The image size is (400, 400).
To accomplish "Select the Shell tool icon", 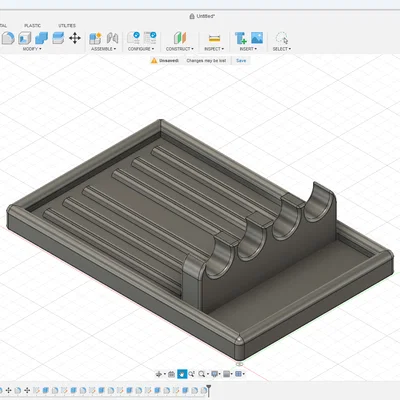I will 25,38.
